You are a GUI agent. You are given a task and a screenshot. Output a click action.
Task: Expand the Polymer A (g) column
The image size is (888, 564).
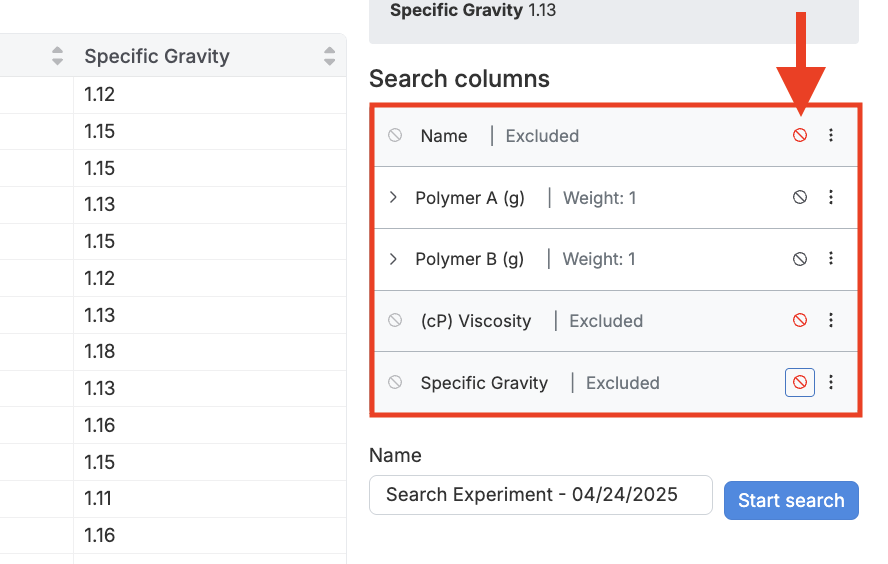(x=394, y=198)
